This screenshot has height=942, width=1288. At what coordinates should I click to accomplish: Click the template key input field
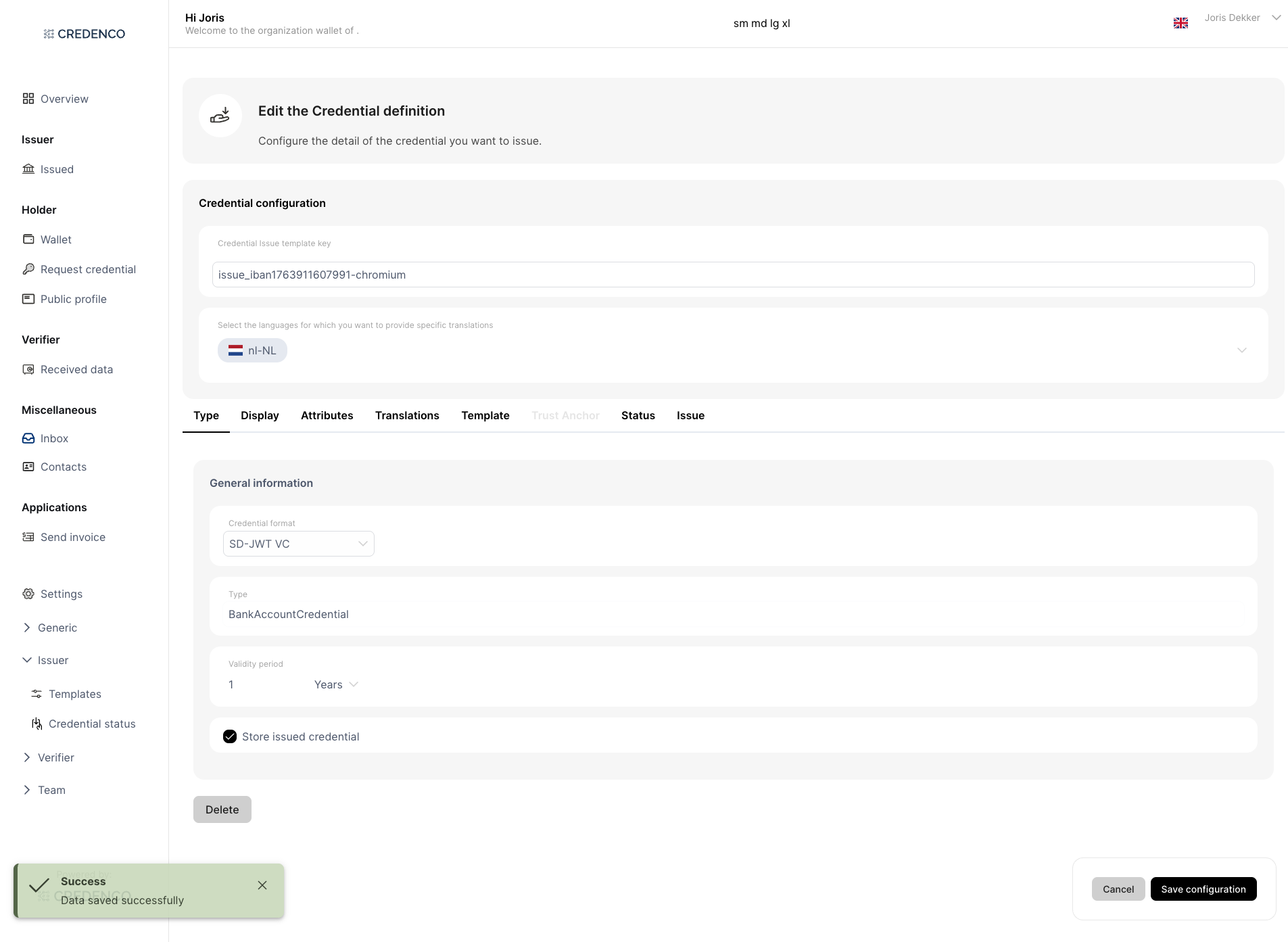pyautogui.click(x=733, y=275)
